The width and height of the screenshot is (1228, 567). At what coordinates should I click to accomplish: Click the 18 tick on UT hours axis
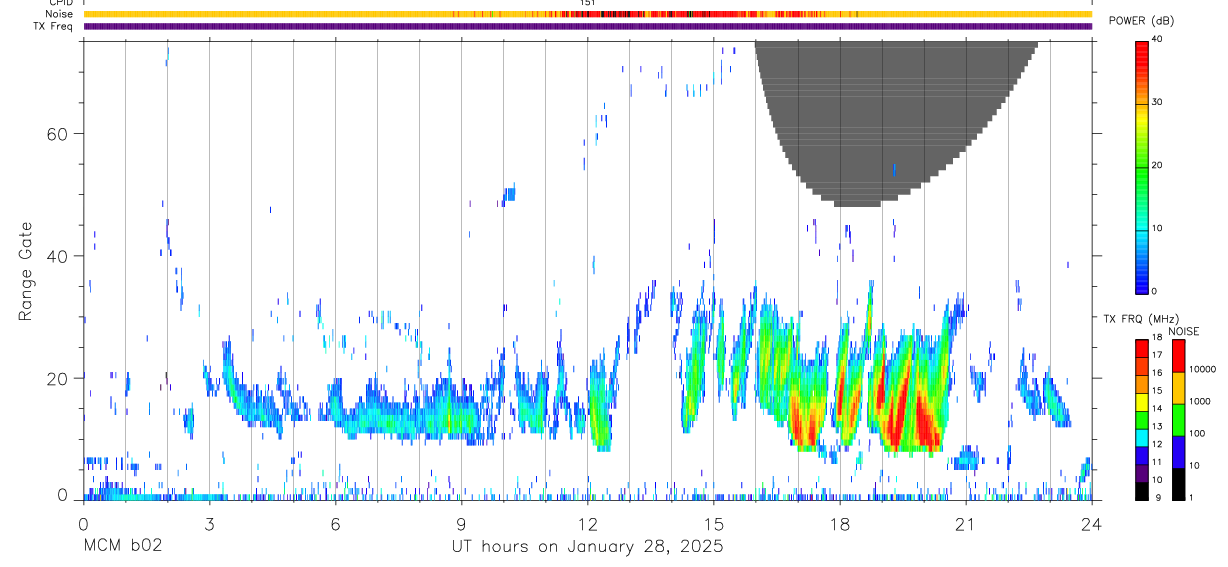(x=840, y=523)
